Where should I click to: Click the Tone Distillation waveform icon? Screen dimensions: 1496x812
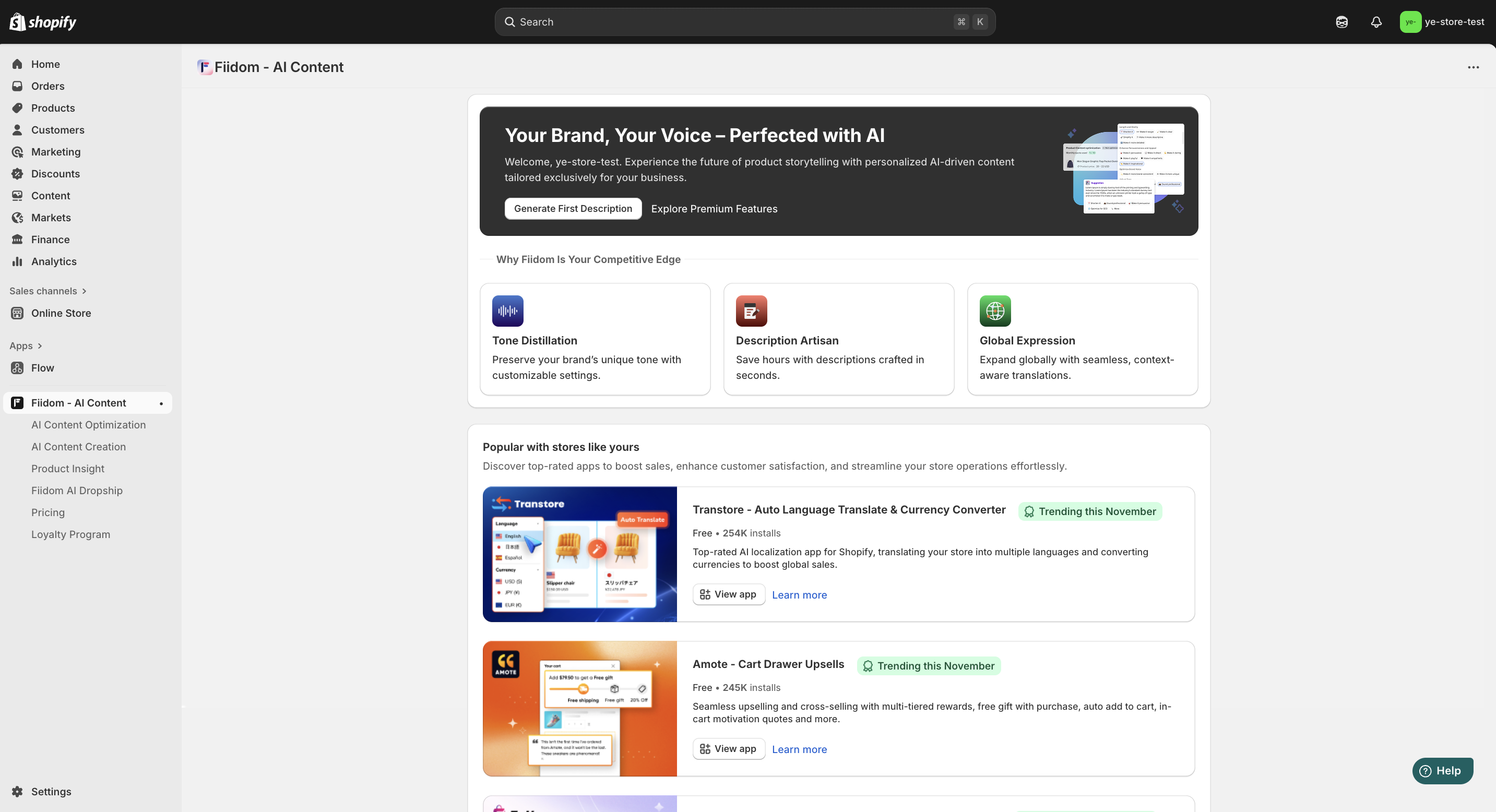tap(507, 311)
